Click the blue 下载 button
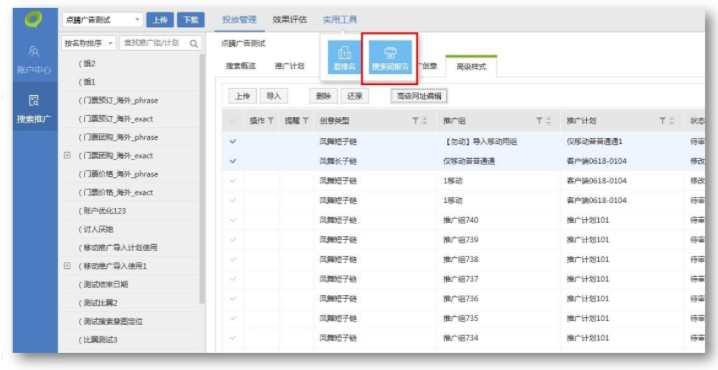 tap(190, 20)
